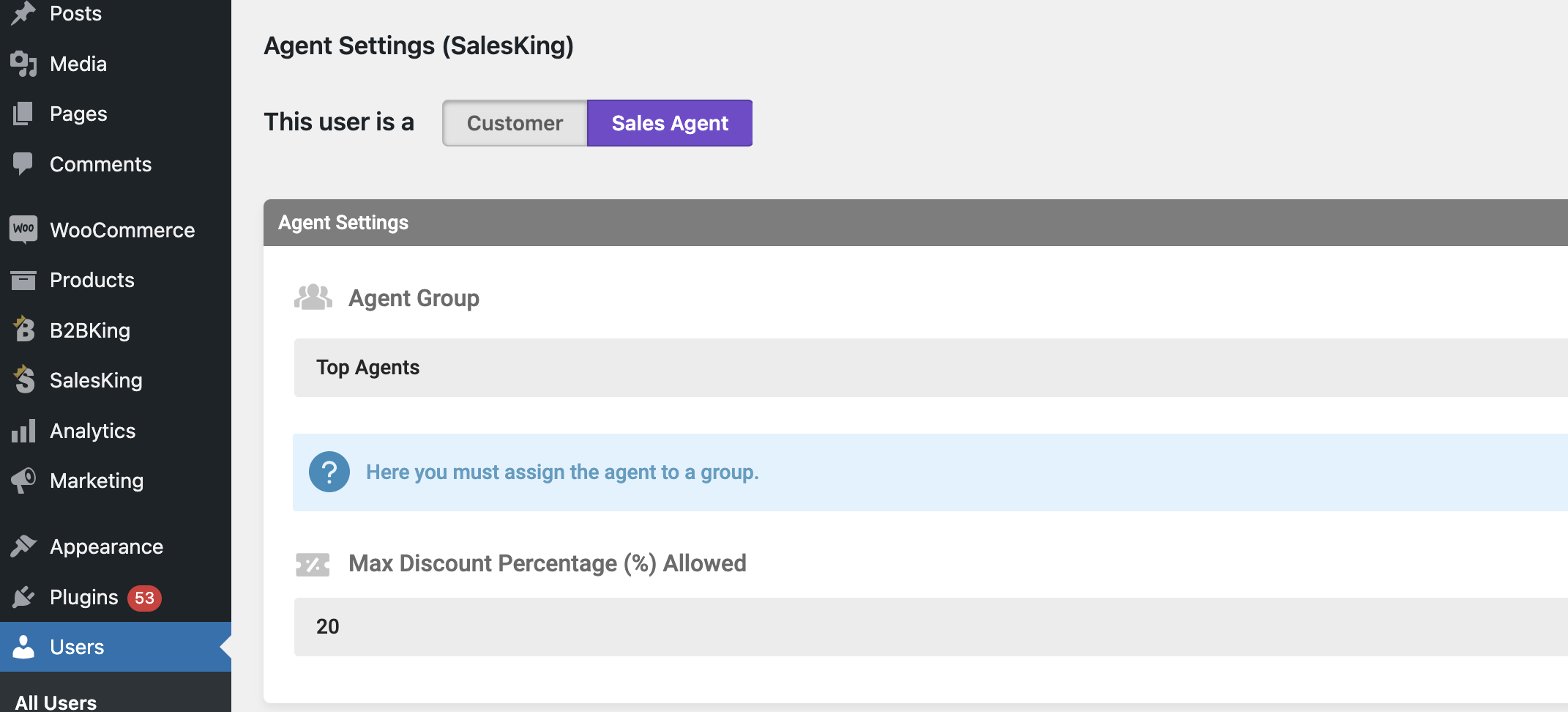The width and height of the screenshot is (1568, 712).
Task: Click the Products archive icon
Action: pyautogui.click(x=23, y=280)
